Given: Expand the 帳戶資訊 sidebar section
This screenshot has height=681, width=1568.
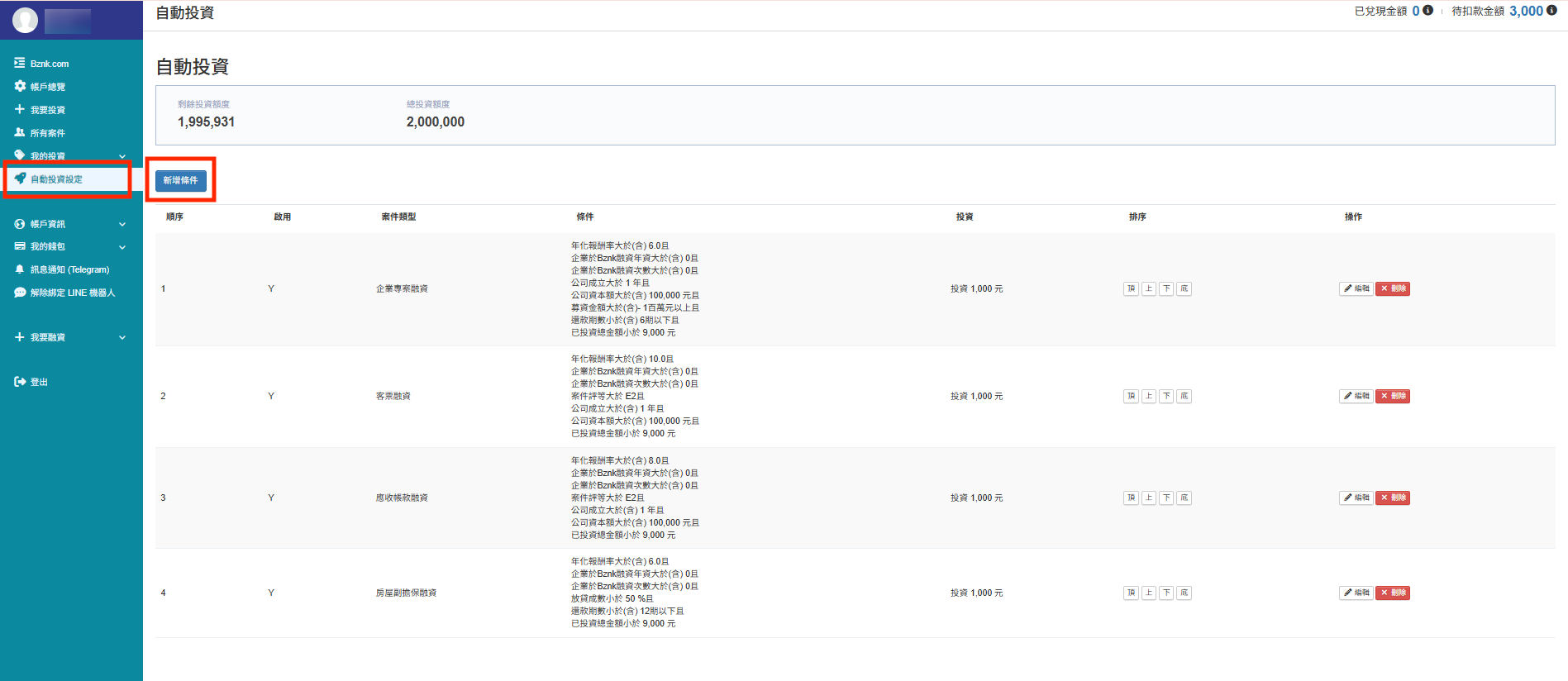Looking at the screenshot, I should pos(122,224).
